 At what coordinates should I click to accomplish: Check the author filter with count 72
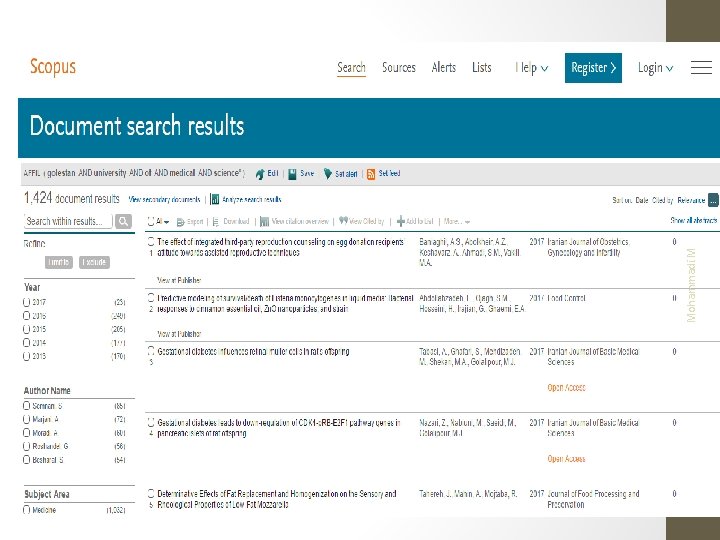[x=27, y=419]
